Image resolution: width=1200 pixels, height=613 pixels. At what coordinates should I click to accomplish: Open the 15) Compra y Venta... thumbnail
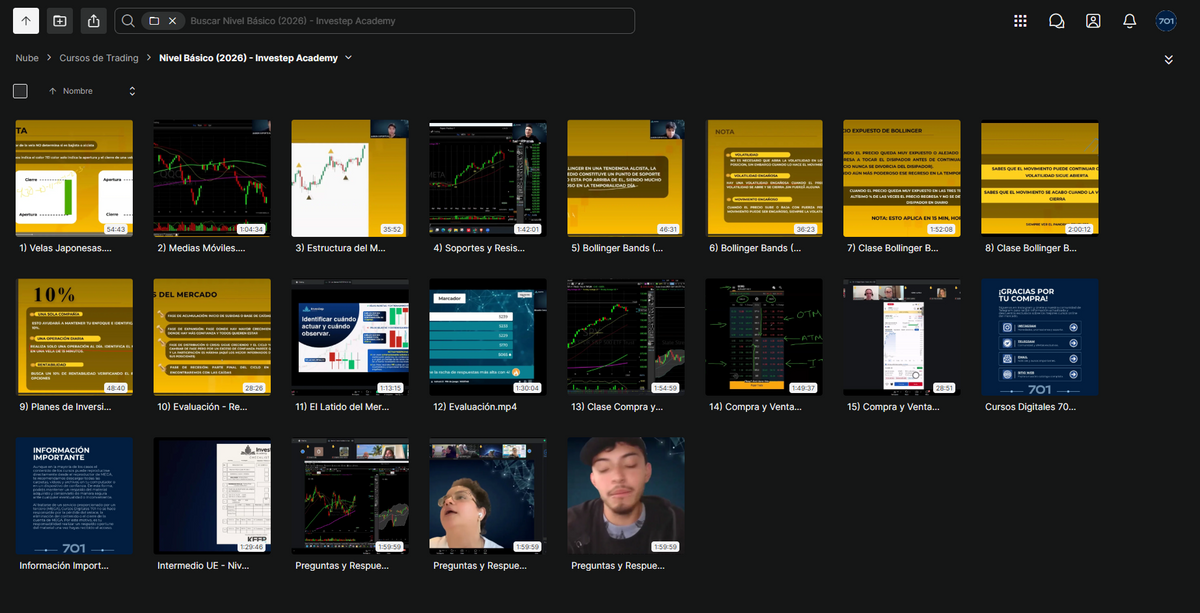(902, 337)
